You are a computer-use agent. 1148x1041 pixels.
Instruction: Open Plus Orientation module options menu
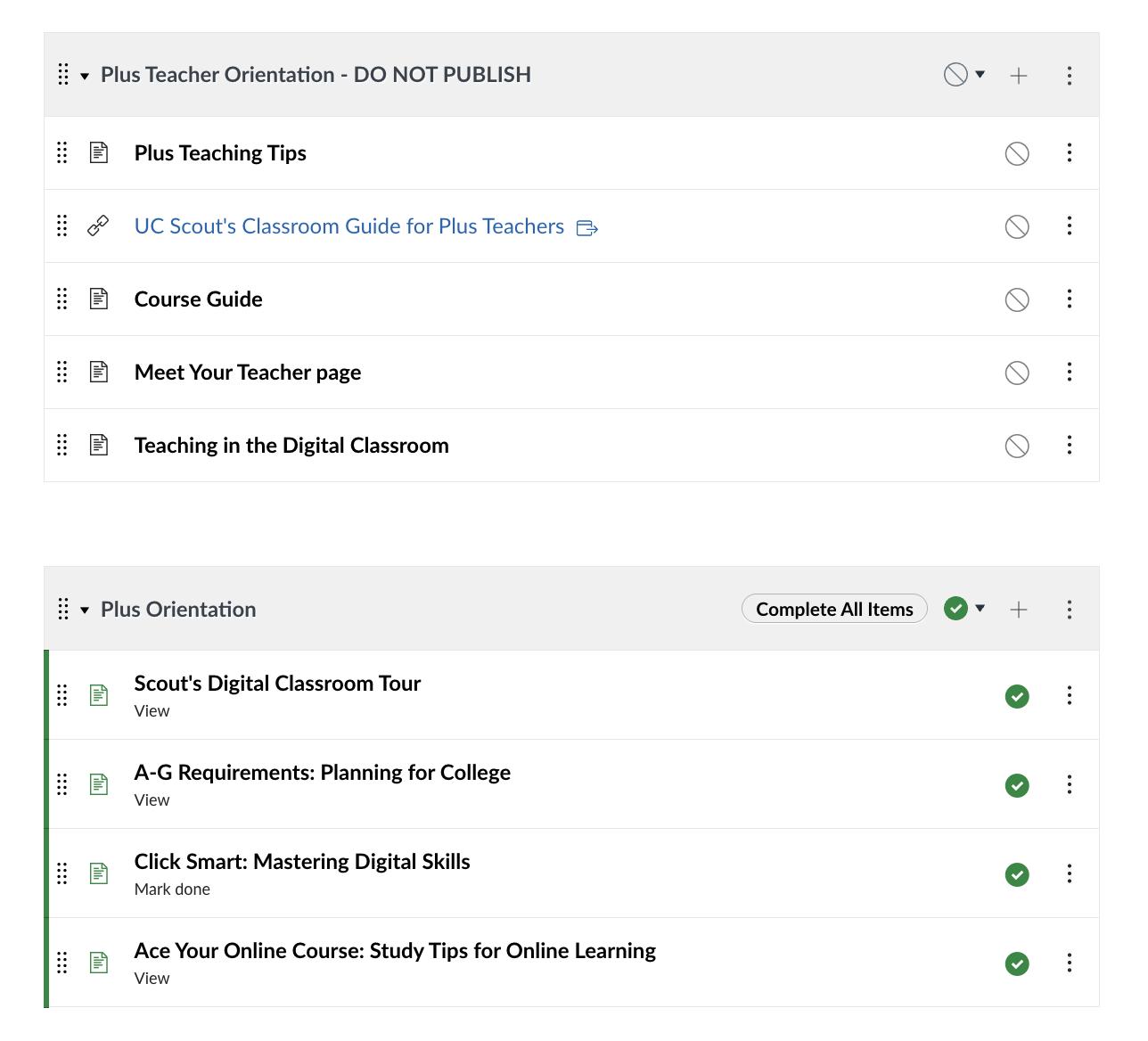coord(1069,610)
